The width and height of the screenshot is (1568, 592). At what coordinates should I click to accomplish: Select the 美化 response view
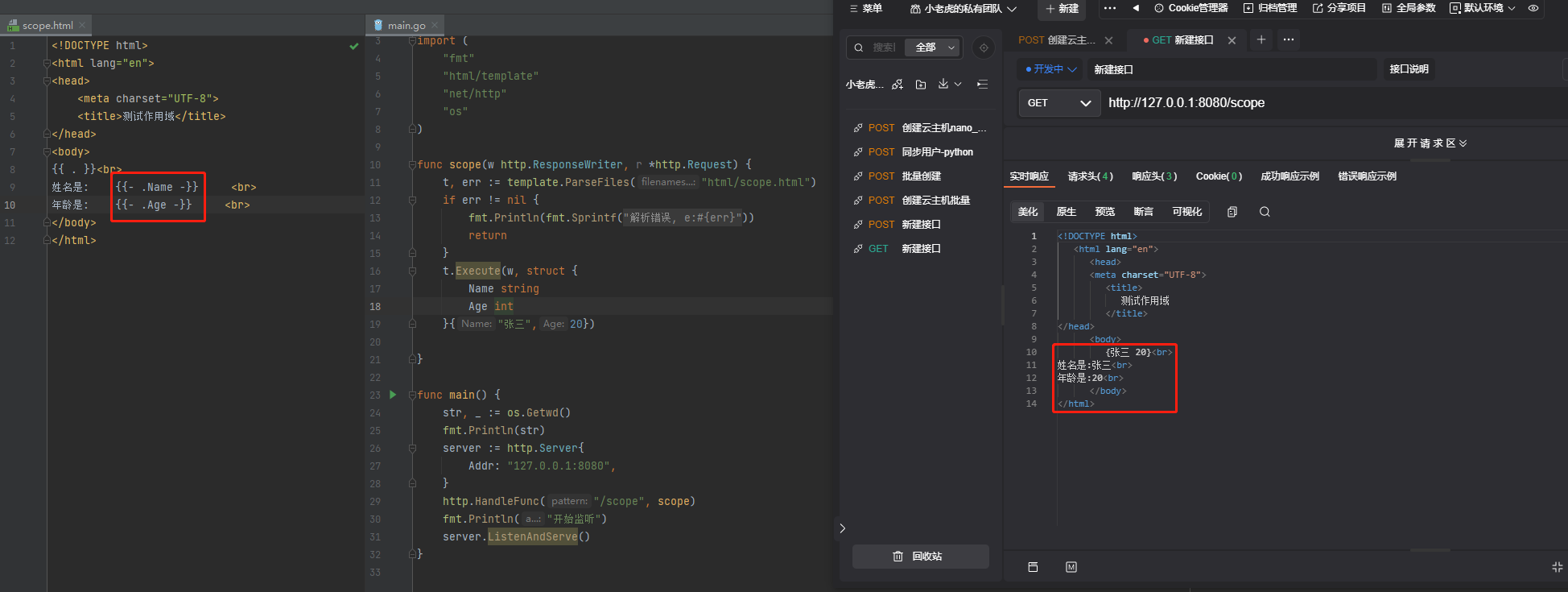pos(1028,212)
